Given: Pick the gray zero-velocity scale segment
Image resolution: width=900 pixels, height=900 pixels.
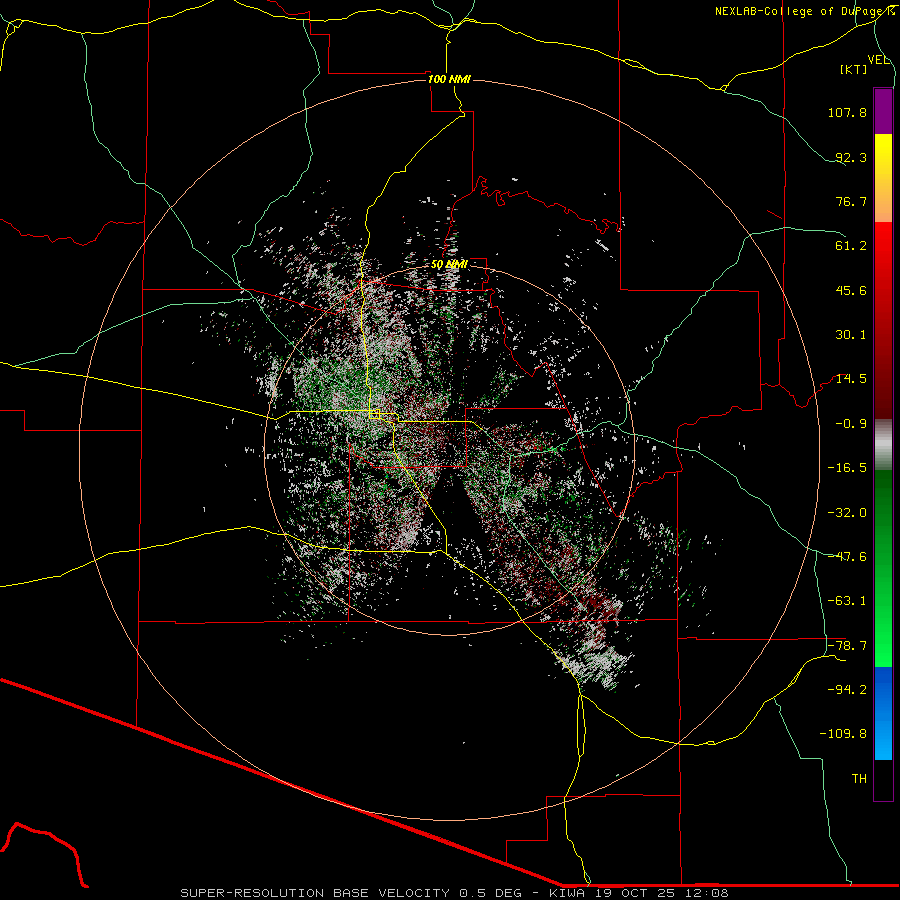Looking at the screenshot, I should point(883,444).
